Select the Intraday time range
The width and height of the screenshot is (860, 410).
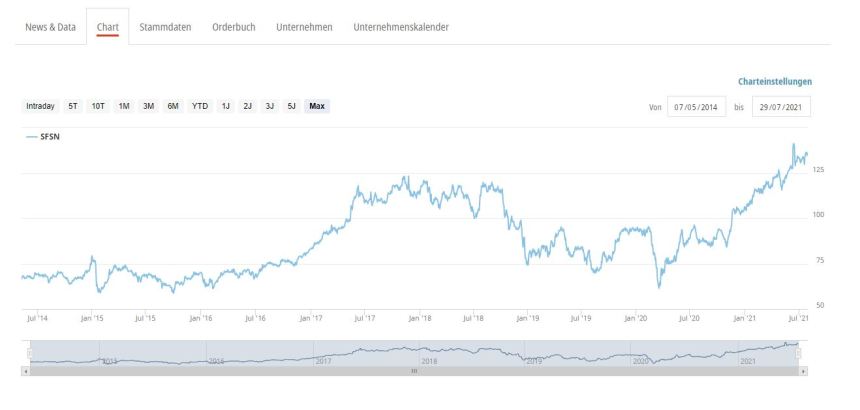(41, 106)
